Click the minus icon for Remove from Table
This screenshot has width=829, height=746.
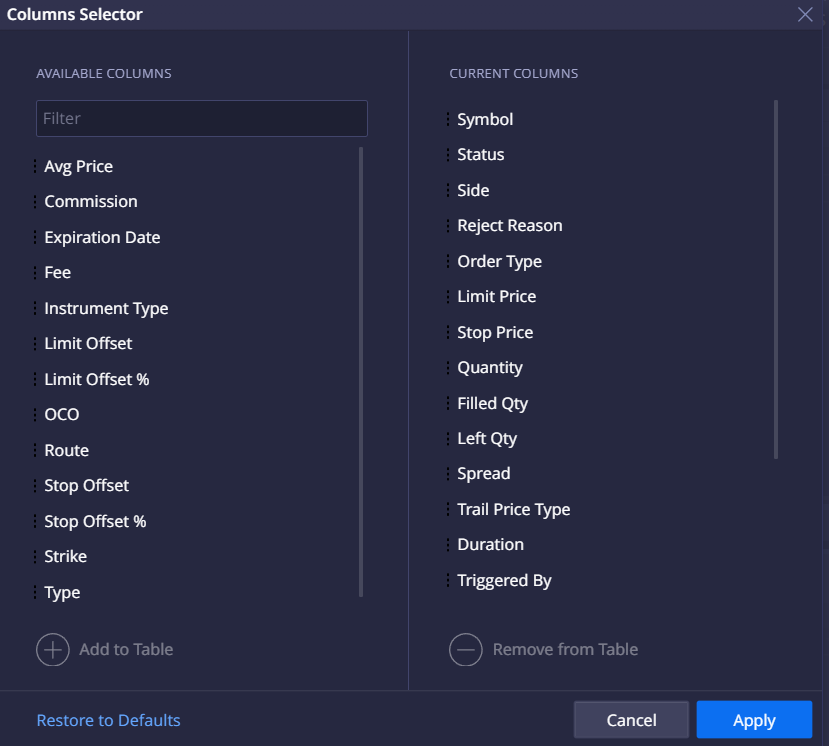pos(465,650)
